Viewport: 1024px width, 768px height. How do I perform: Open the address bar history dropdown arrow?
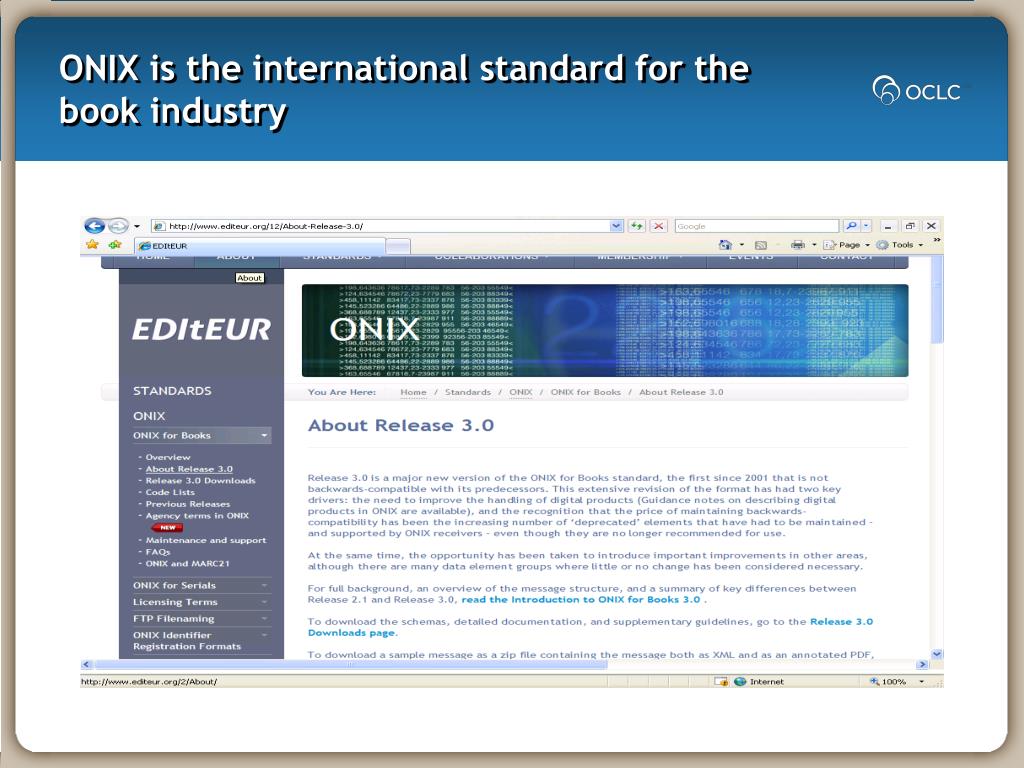coord(616,226)
